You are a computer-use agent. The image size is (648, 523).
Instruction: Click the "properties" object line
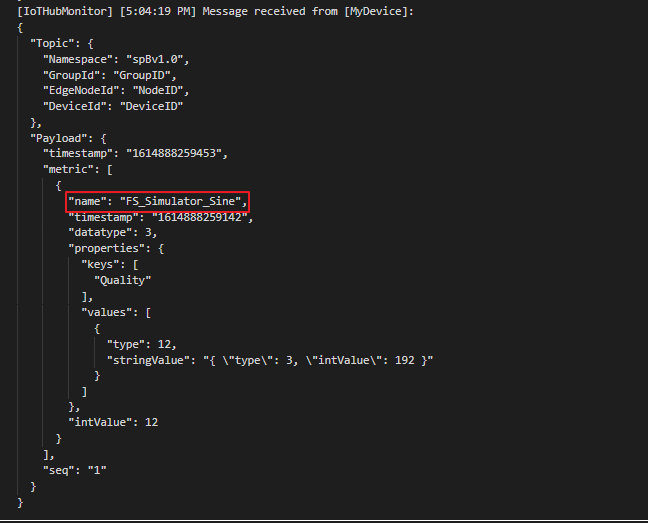click(116, 248)
